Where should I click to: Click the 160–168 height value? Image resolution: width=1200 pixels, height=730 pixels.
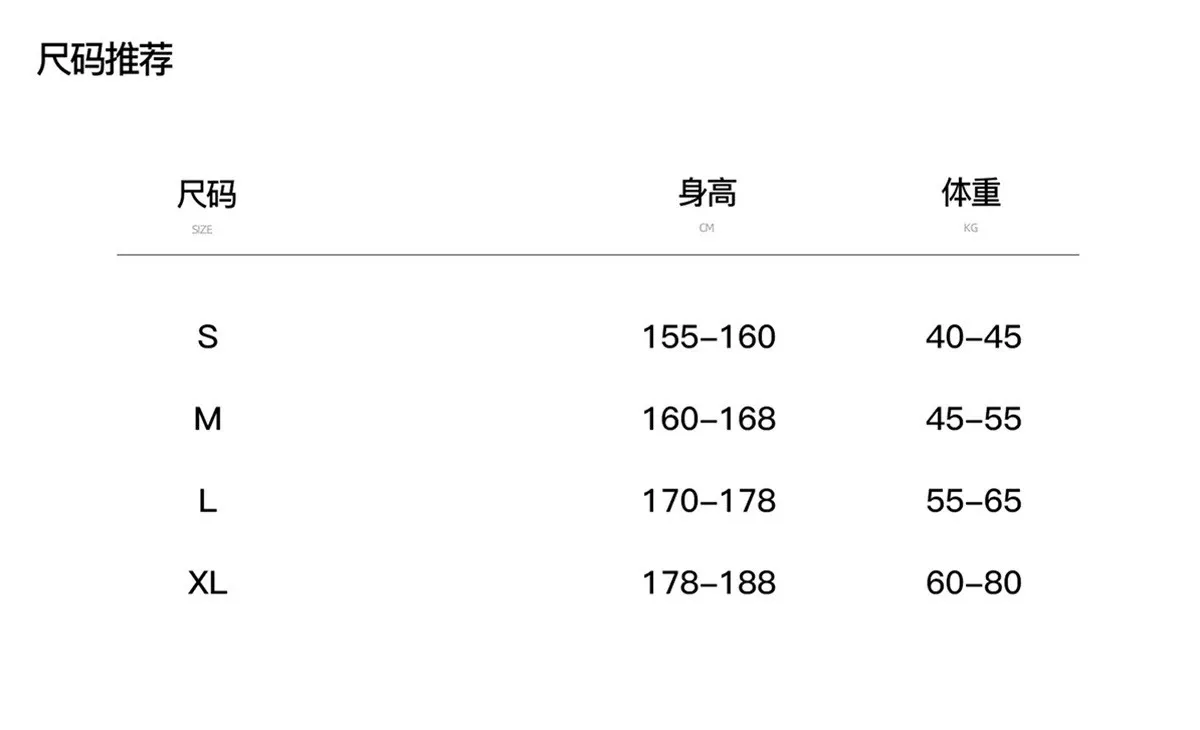[x=708, y=419]
